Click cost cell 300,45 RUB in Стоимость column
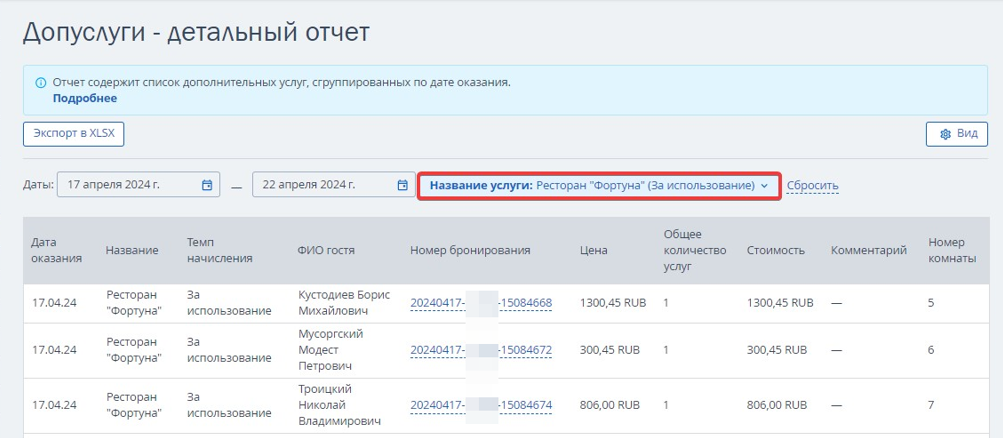 tap(777, 350)
